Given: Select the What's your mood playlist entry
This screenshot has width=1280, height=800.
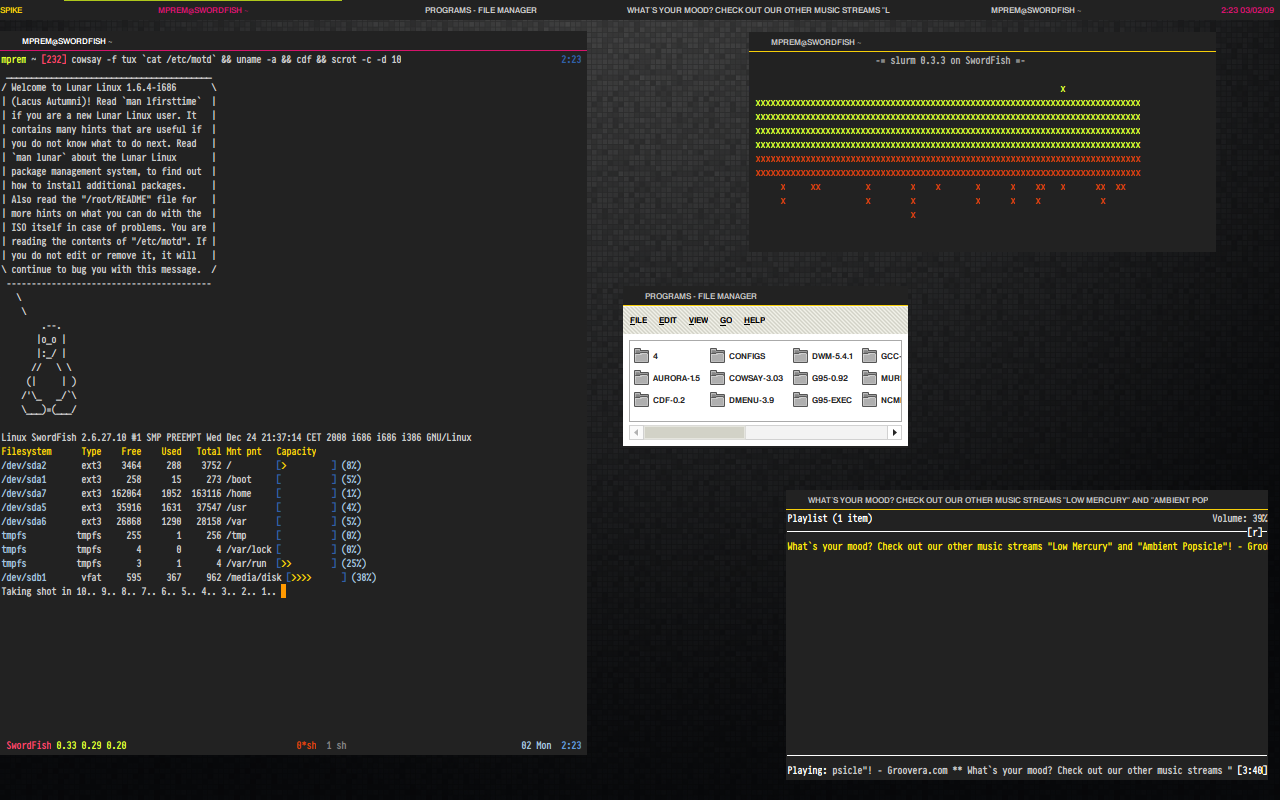Looking at the screenshot, I should coord(1027,546).
